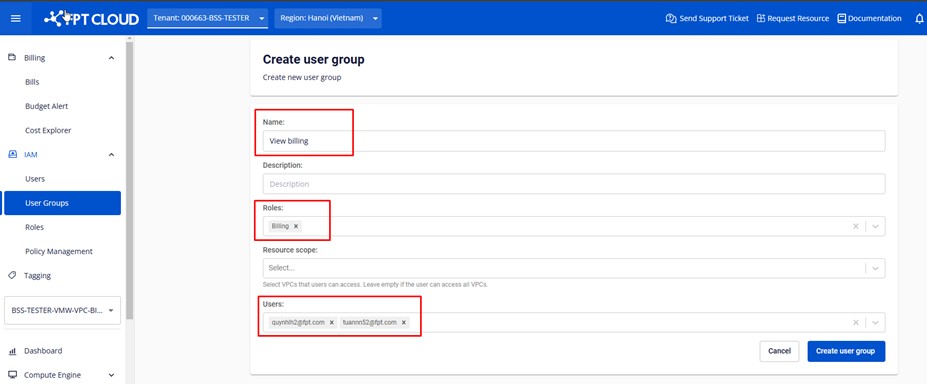Open the Tenant dropdown selector
The width and height of the screenshot is (927, 384).
click(x=208, y=18)
